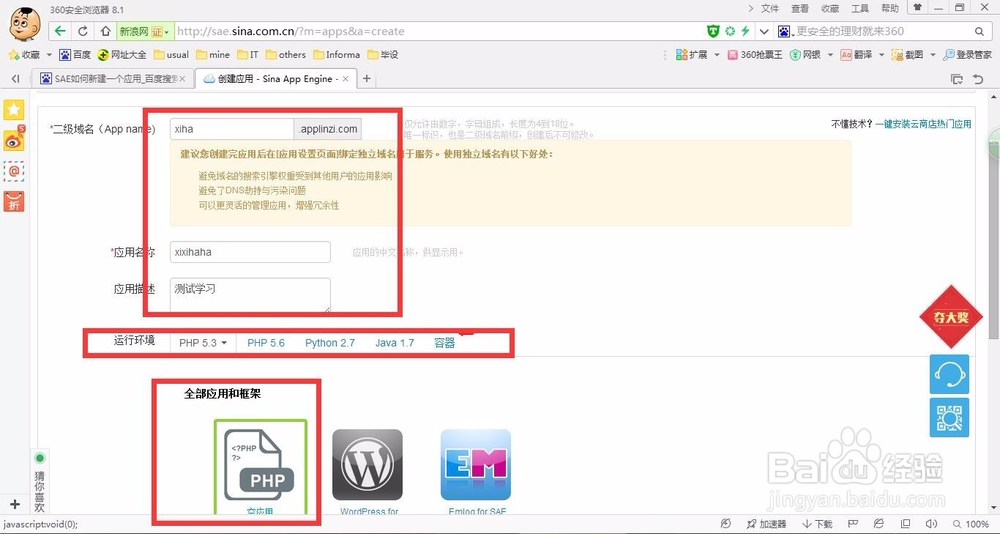The width and height of the screenshot is (1000, 534).
Task: Open the 工具 menu
Action: [x=860, y=8]
